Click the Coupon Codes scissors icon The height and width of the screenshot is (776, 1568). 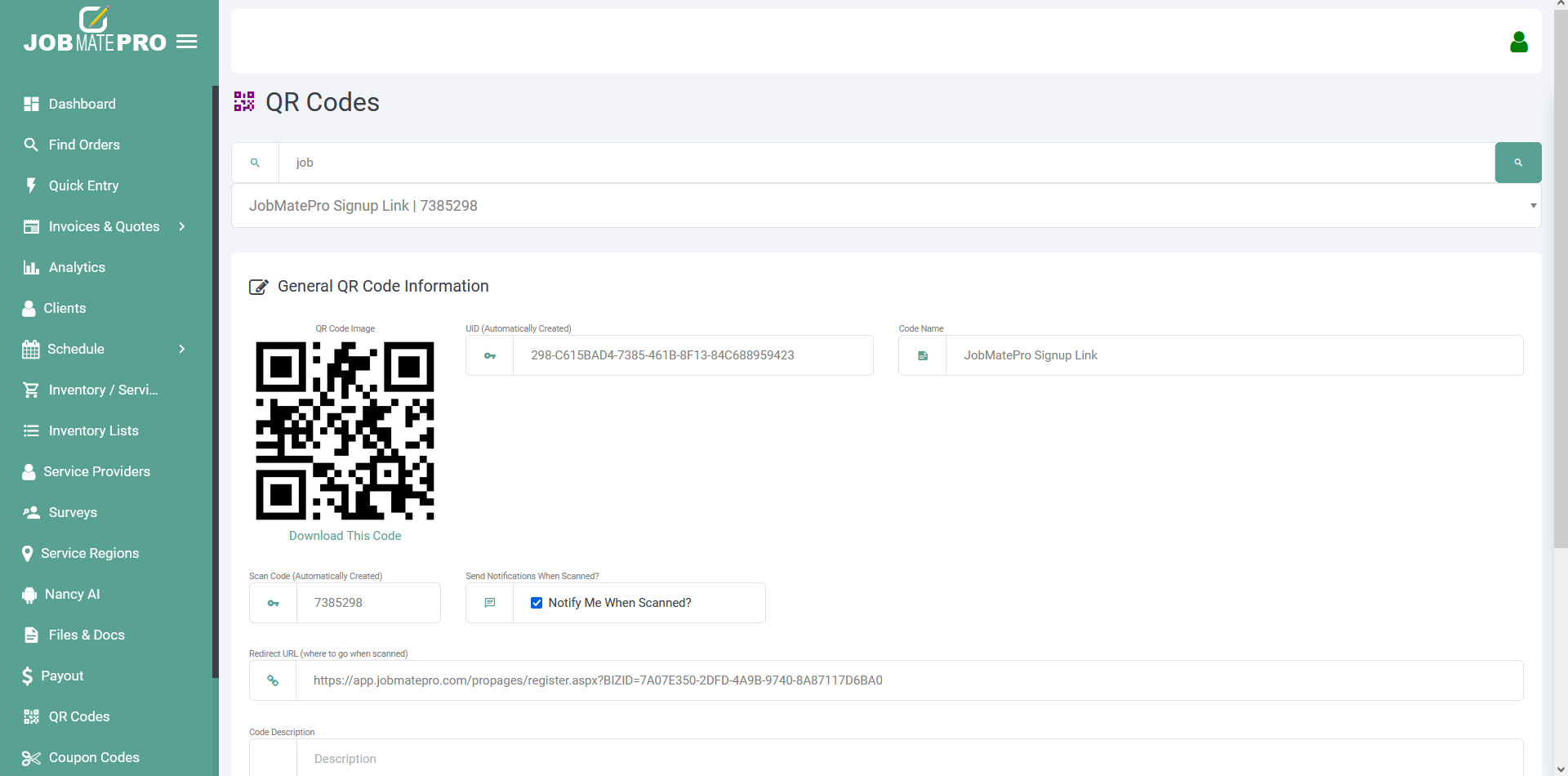click(31, 758)
